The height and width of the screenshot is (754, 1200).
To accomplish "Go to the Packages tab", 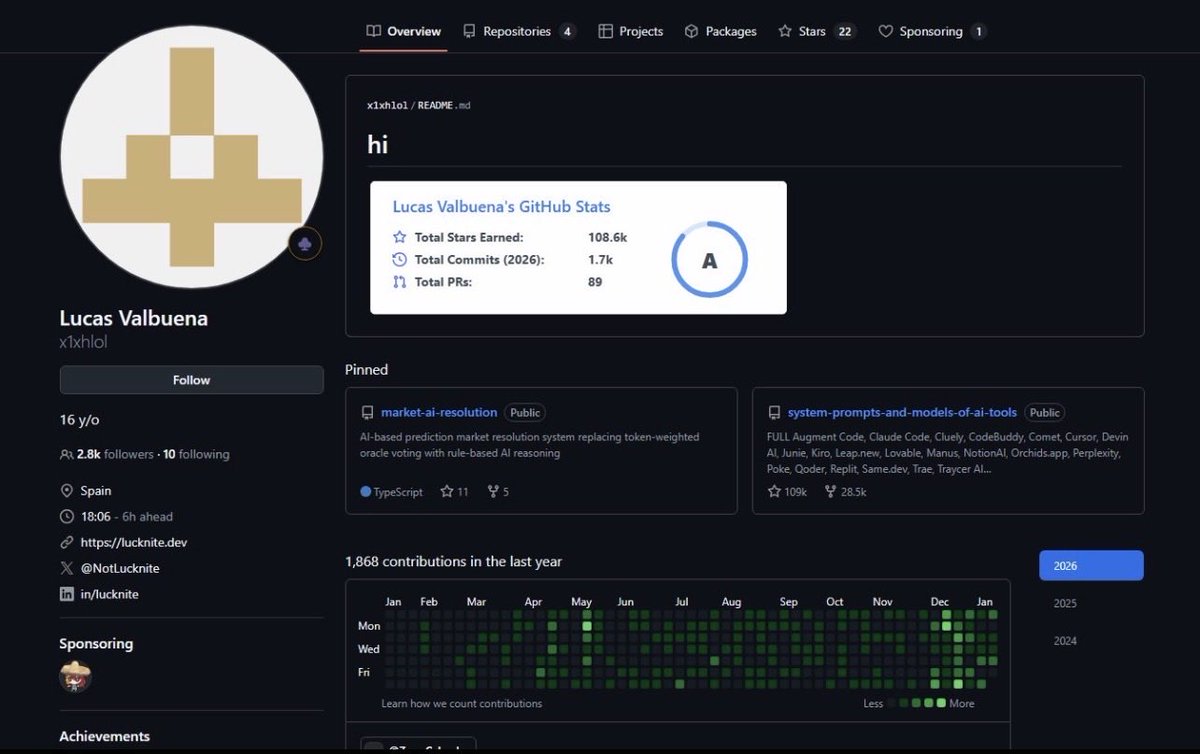I will click(x=720, y=31).
